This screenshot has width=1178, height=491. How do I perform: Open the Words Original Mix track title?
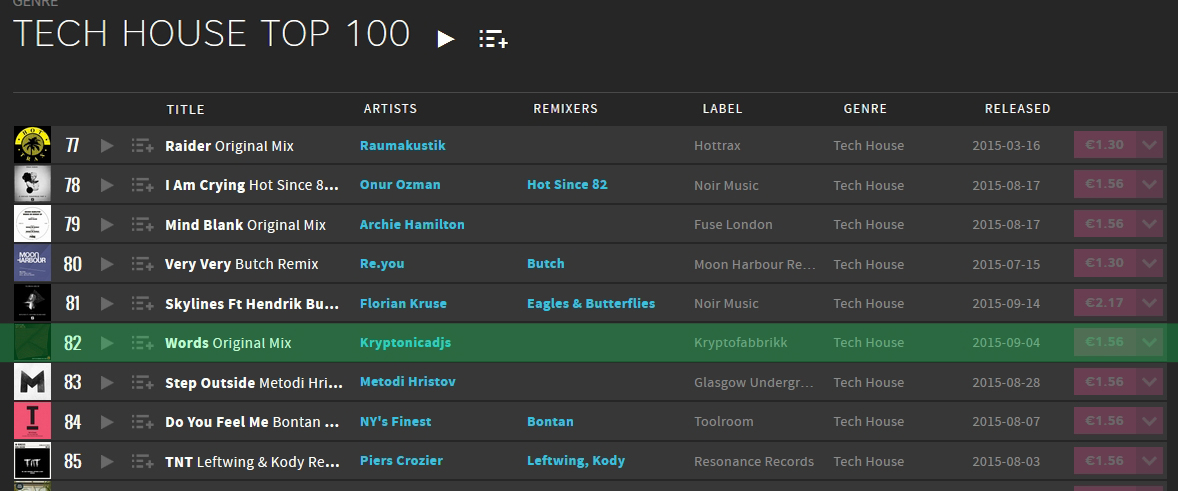coord(228,343)
